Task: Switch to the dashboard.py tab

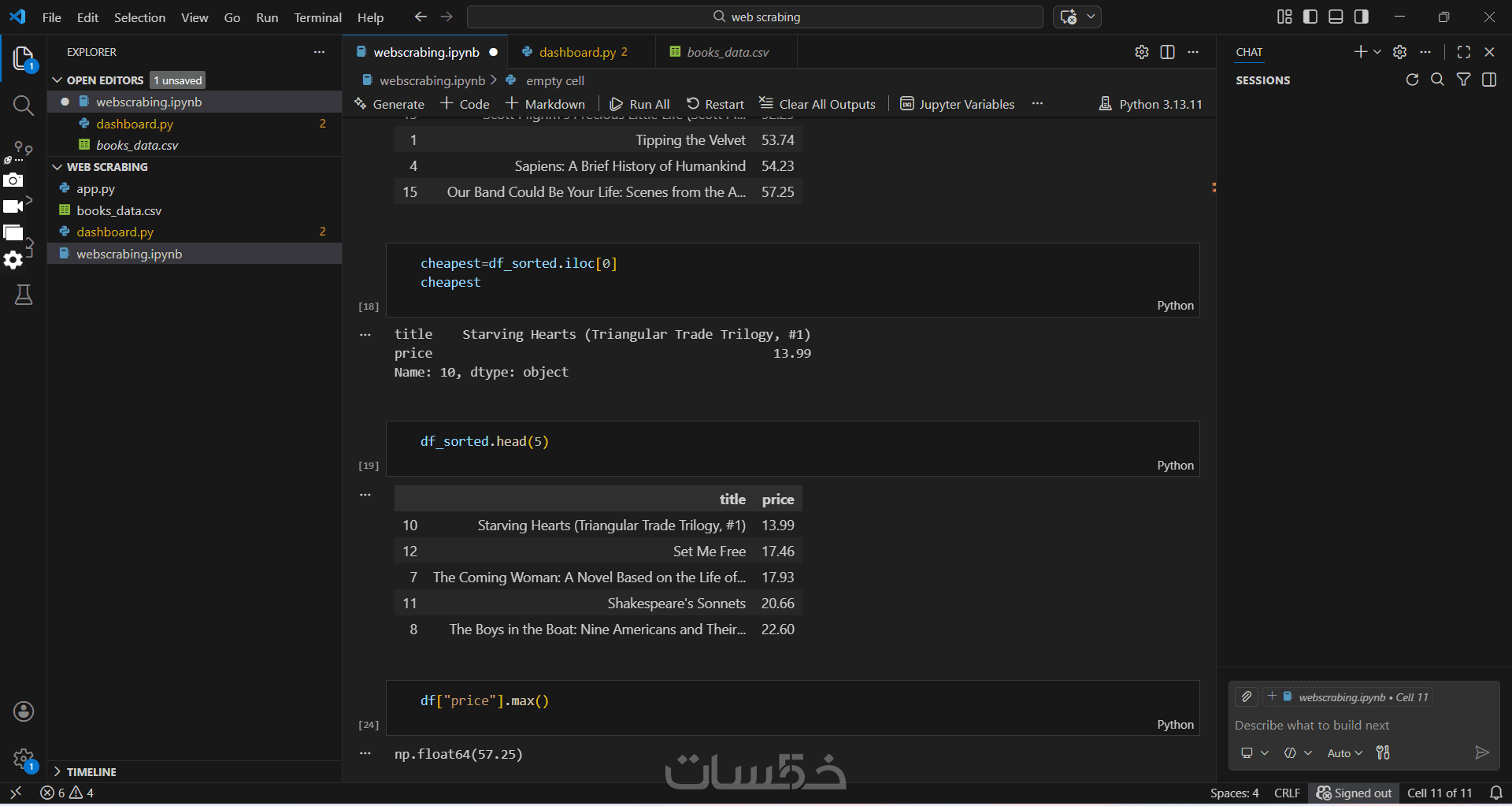Action: click(x=577, y=52)
